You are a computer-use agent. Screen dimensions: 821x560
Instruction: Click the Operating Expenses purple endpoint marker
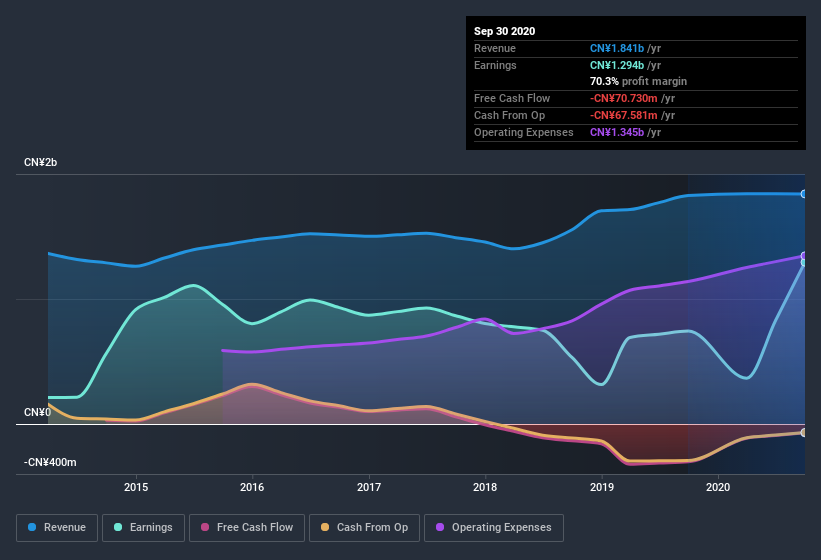pos(804,255)
